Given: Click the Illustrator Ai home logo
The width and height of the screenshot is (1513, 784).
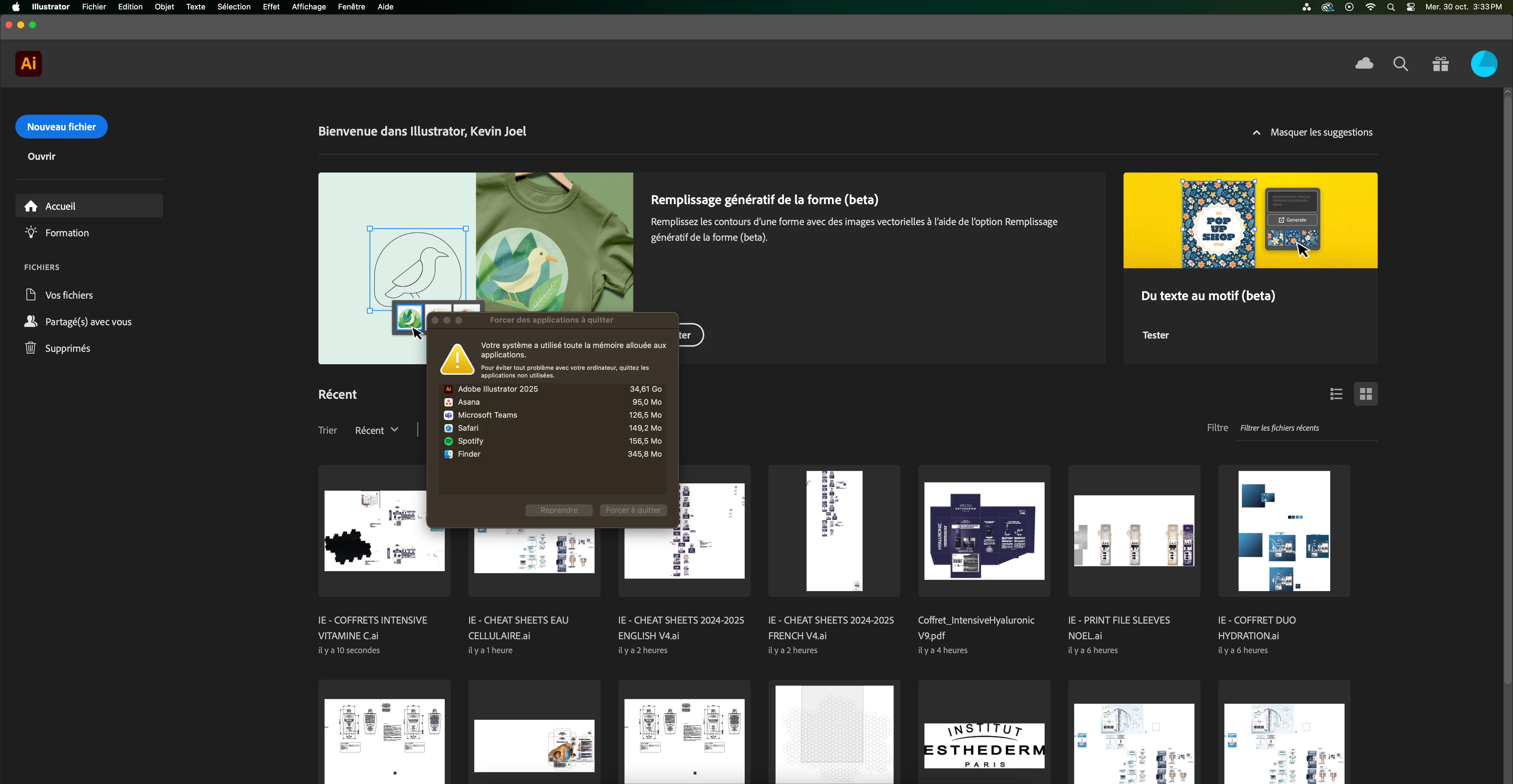Looking at the screenshot, I should click(28, 64).
